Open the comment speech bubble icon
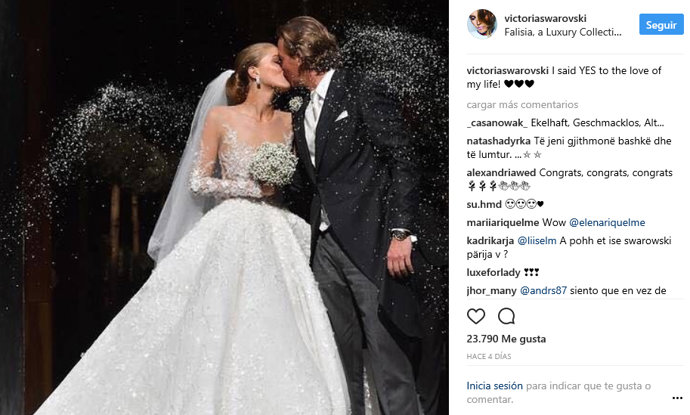This screenshot has width=690, height=415. pyautogui.click(x=506, y=316)
